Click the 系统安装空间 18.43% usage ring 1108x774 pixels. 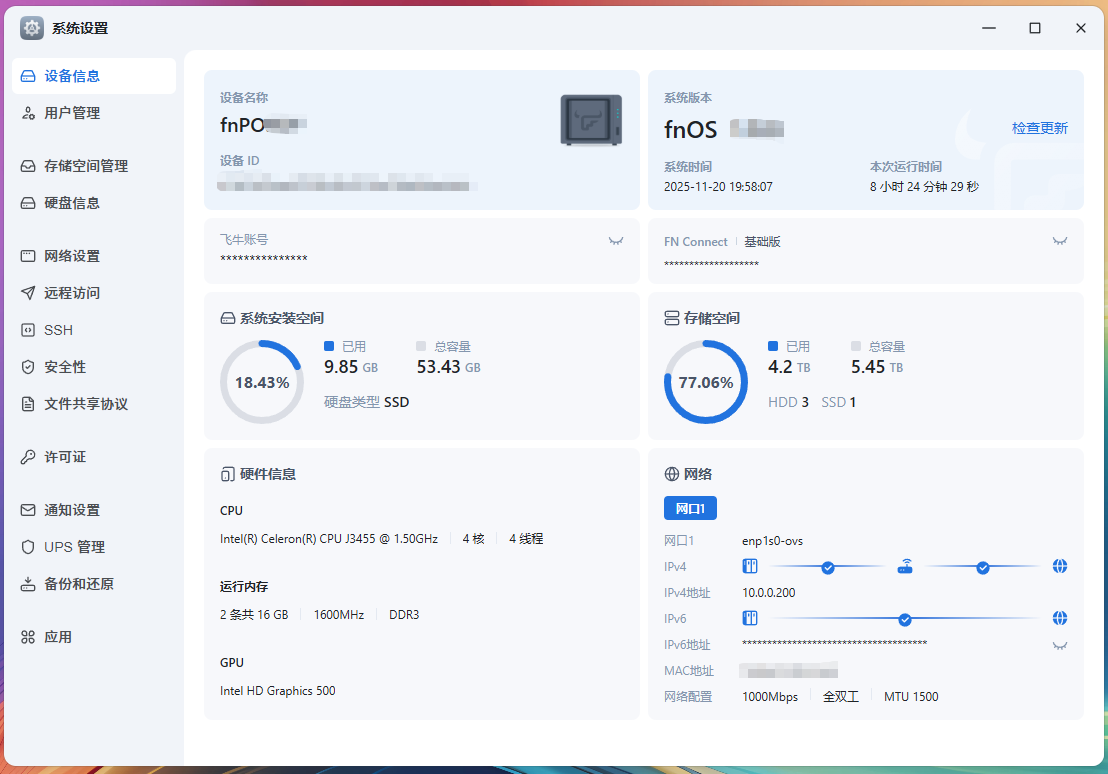261,382
